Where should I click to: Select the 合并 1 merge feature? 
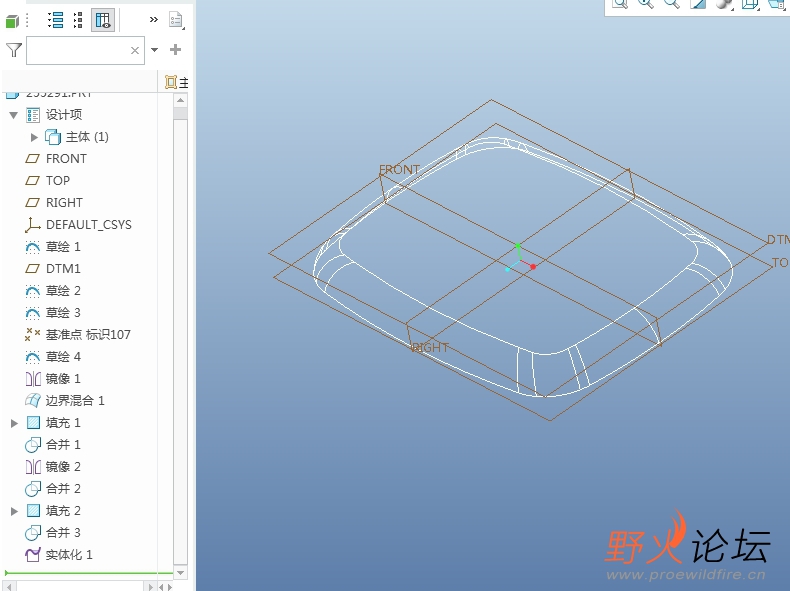point(53,445)
